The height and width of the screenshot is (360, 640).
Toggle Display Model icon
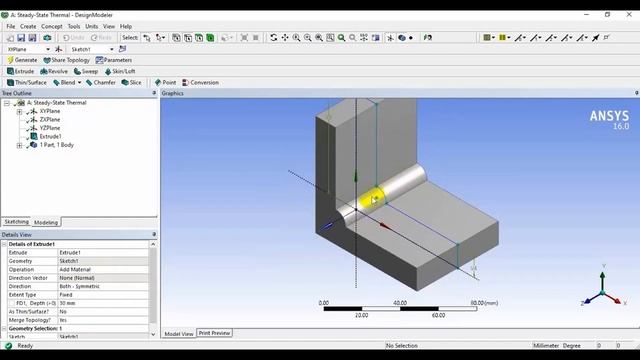(x=402, y=38)
